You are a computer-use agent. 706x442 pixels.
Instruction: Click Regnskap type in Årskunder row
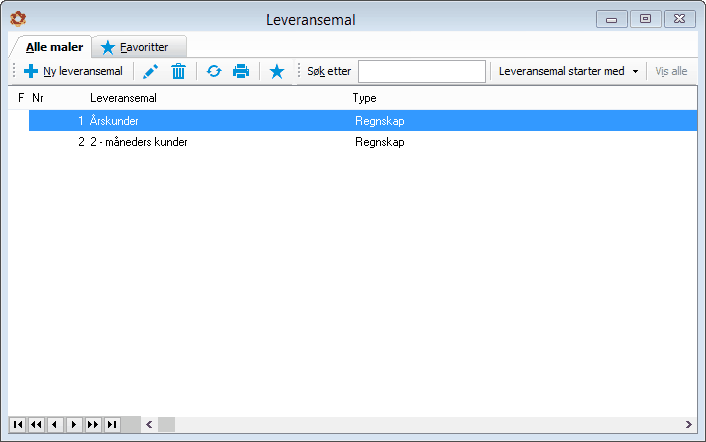[380, 121]
